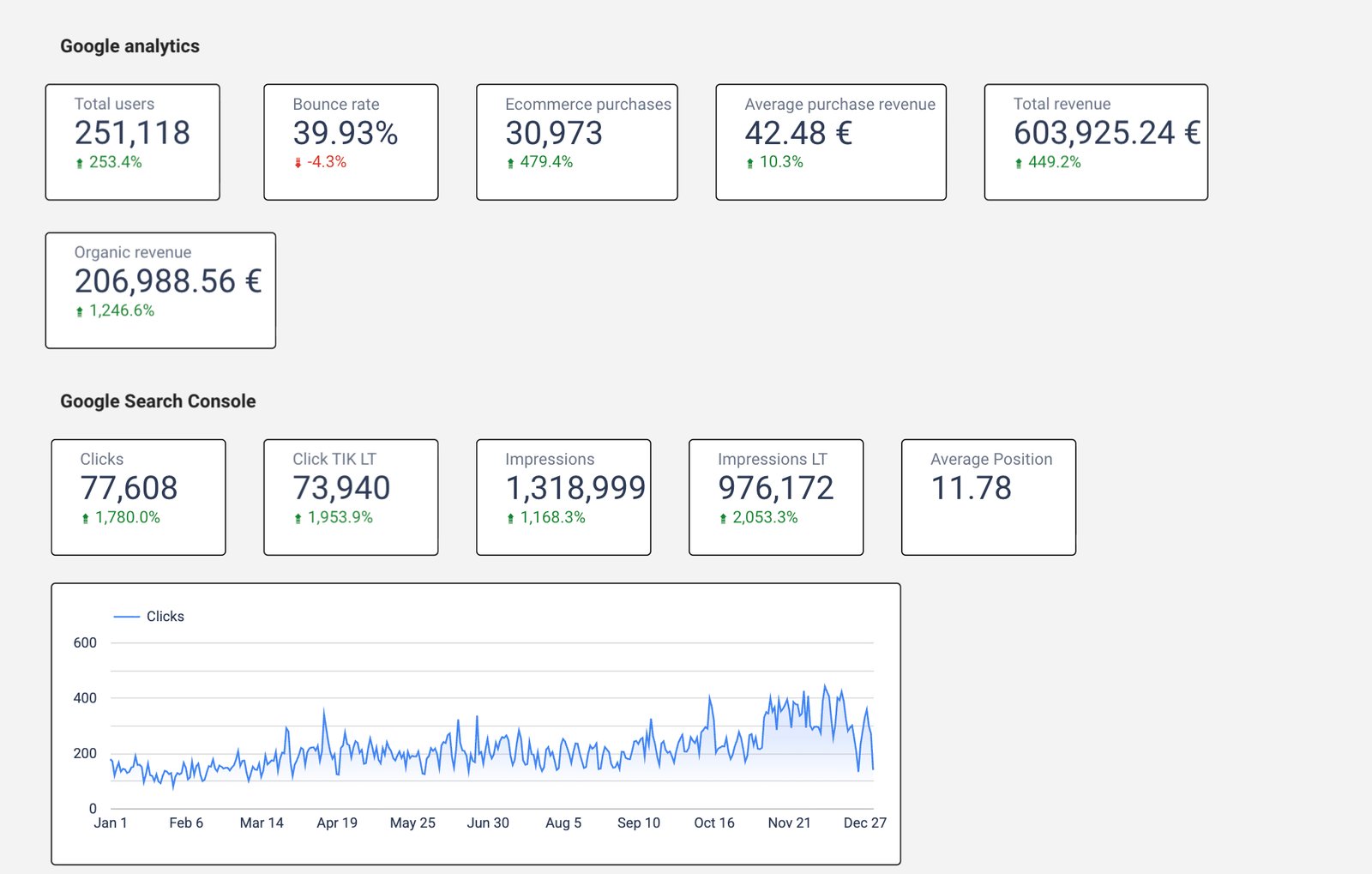Select the Total revenue scorecard value
The image size is (1372, 874).
pos(1106,133)
